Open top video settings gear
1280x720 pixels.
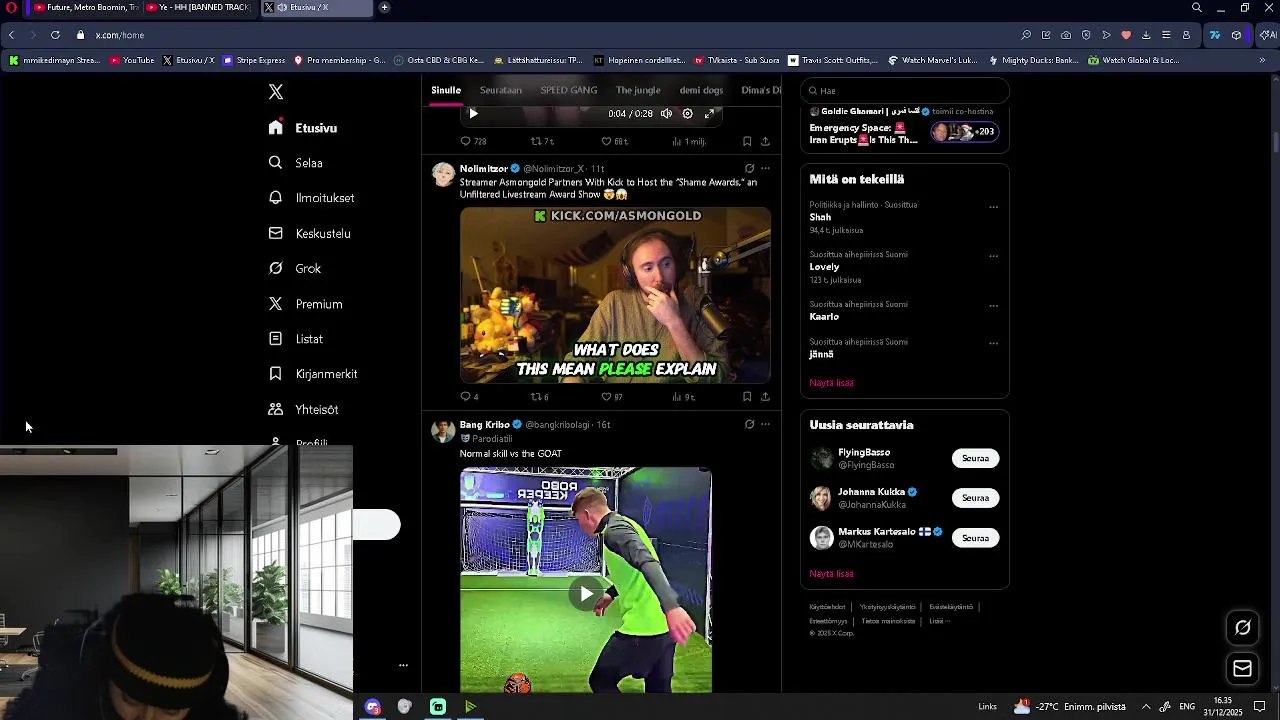687,114
